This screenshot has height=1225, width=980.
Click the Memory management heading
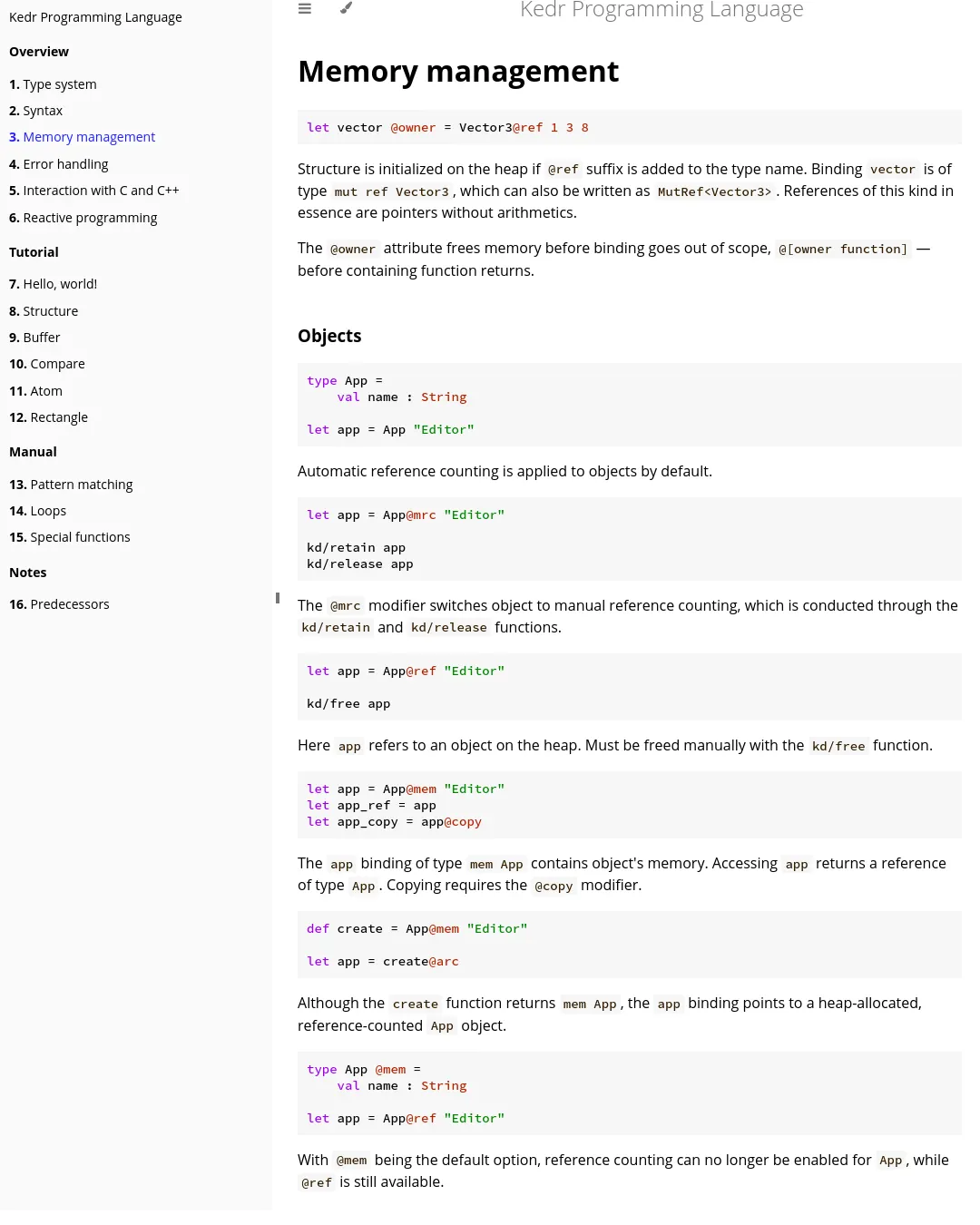pos(458,72)
